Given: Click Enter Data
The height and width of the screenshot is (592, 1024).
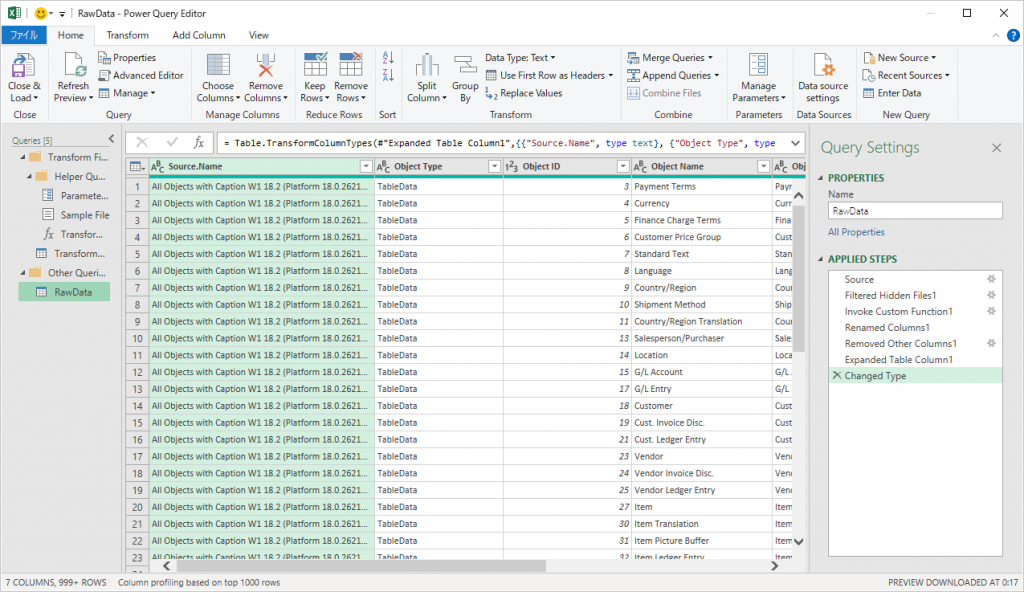Looking at the screenshot, I should point(892,93).
